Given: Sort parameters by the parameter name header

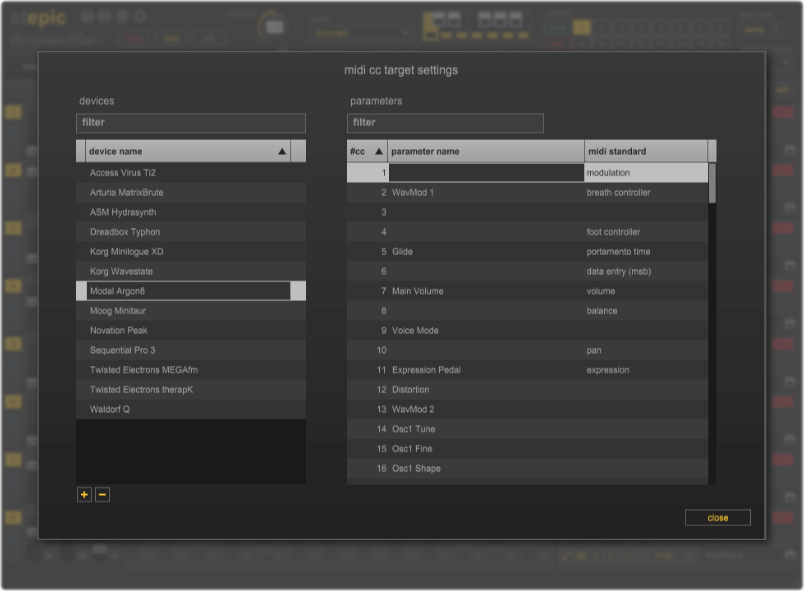Looking at the screenshot, I should tap(486, 151).
